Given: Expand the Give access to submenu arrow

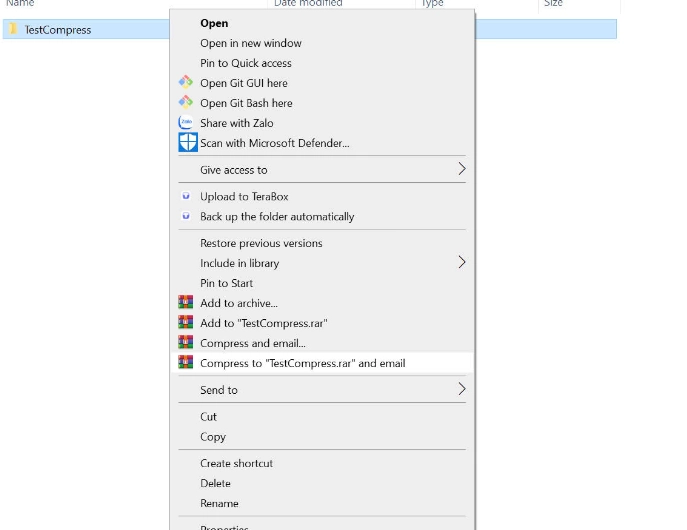Looking at the screenshot, I should (x=461, y=169).
